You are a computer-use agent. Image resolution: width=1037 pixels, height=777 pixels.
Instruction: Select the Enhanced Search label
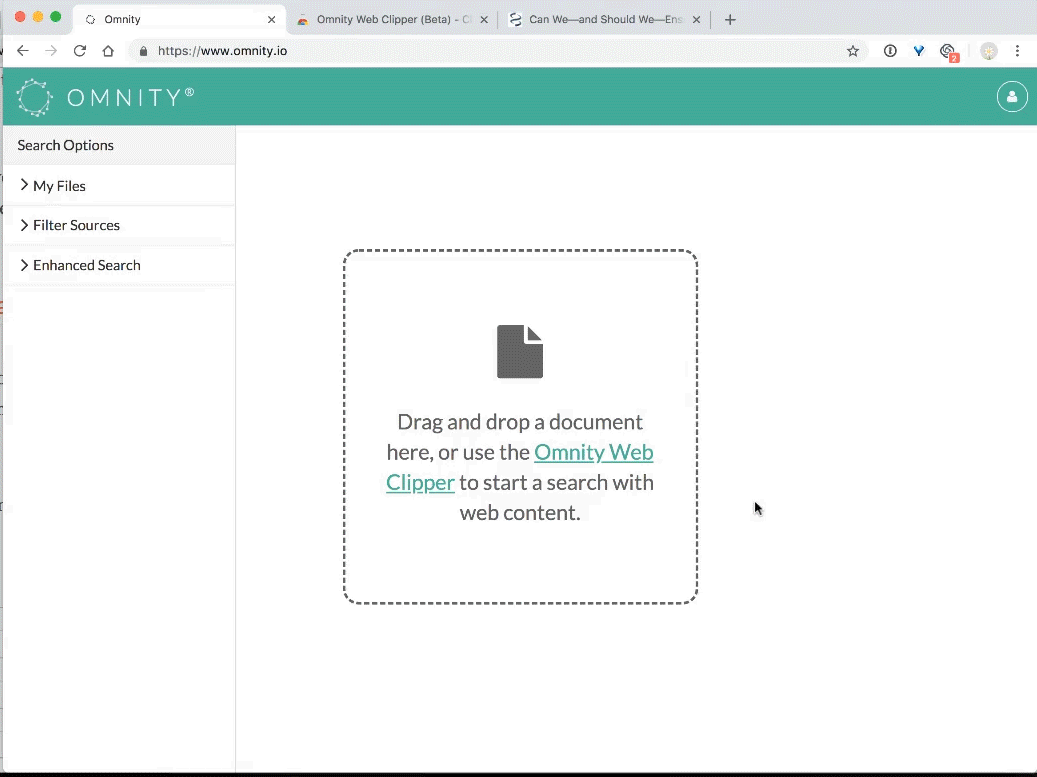coord(87,265)
